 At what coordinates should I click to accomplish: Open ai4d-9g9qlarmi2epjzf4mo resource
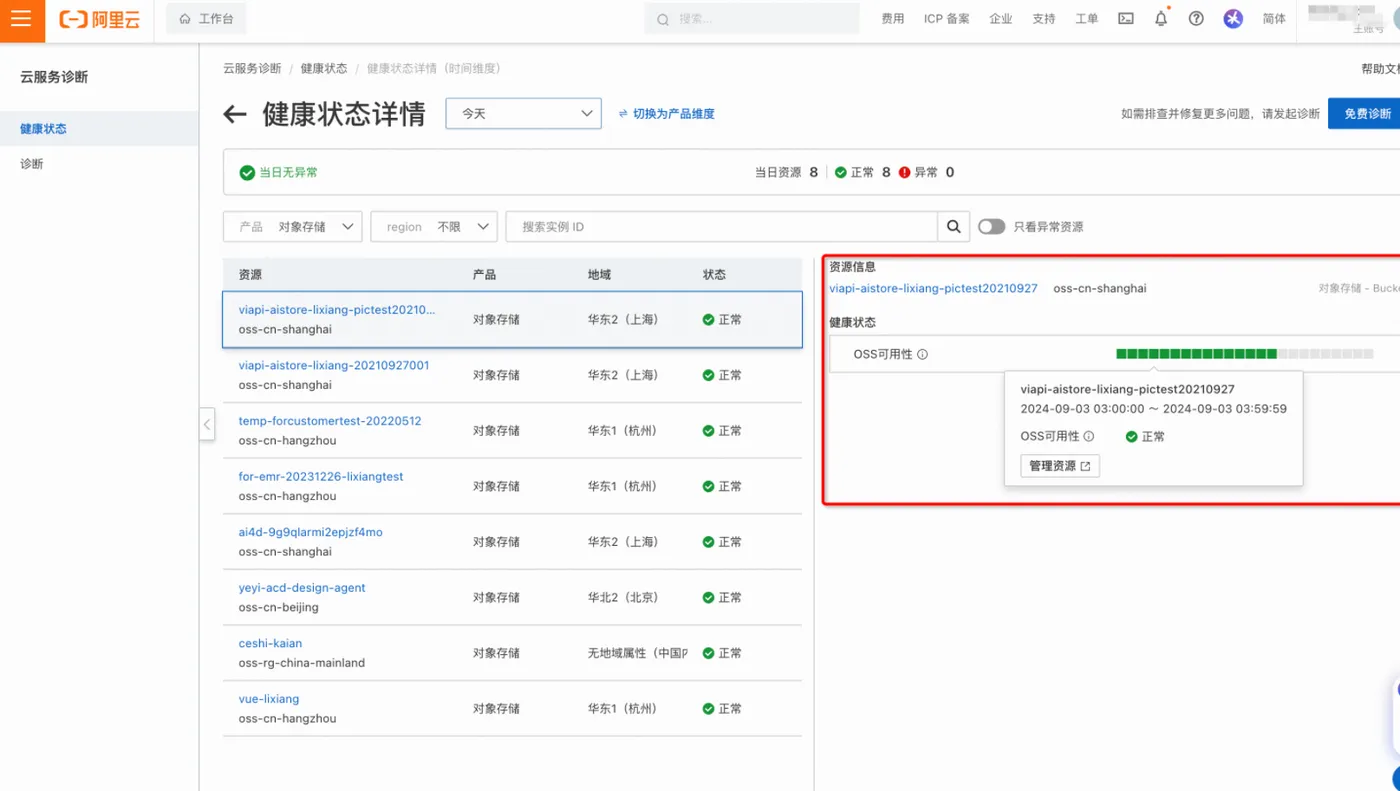(x=311, y=533)
